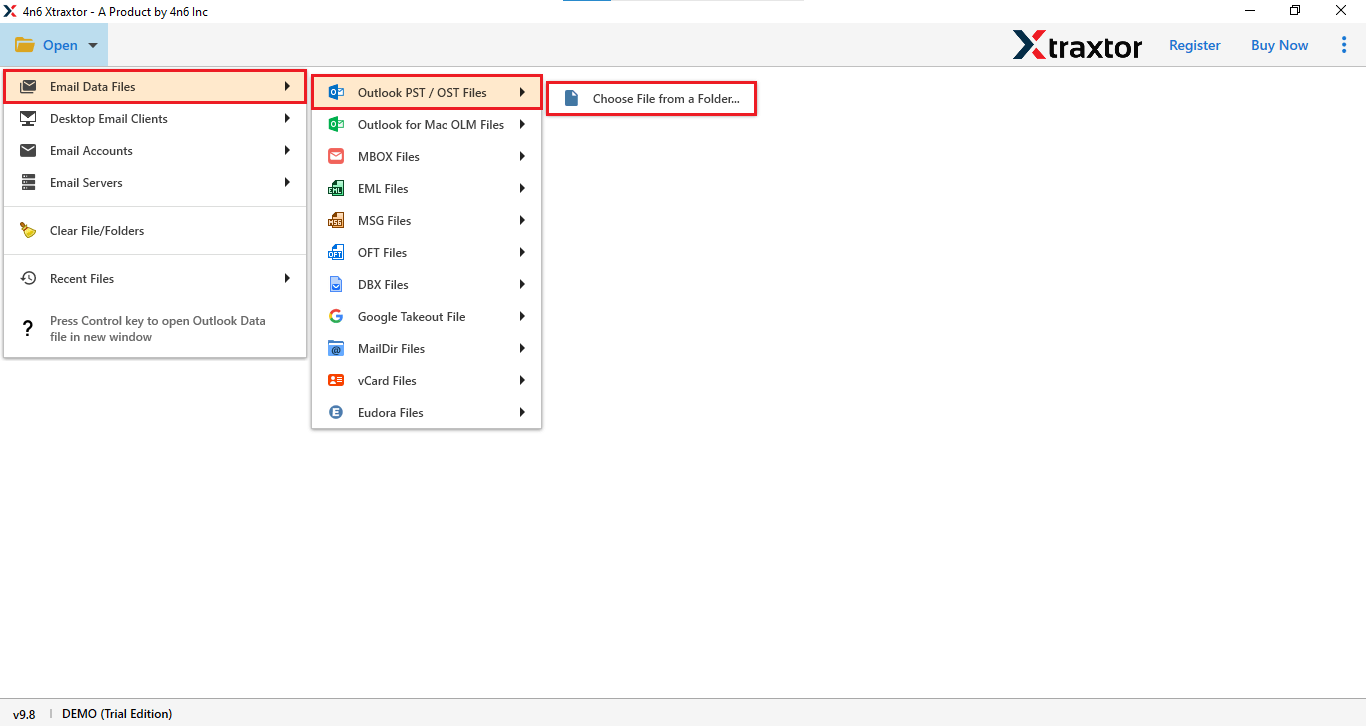Image resolution: width=1366 pixels, height=726 pixels.
Task: Select the vCard Files contact icon
Action: coord(336,380)
